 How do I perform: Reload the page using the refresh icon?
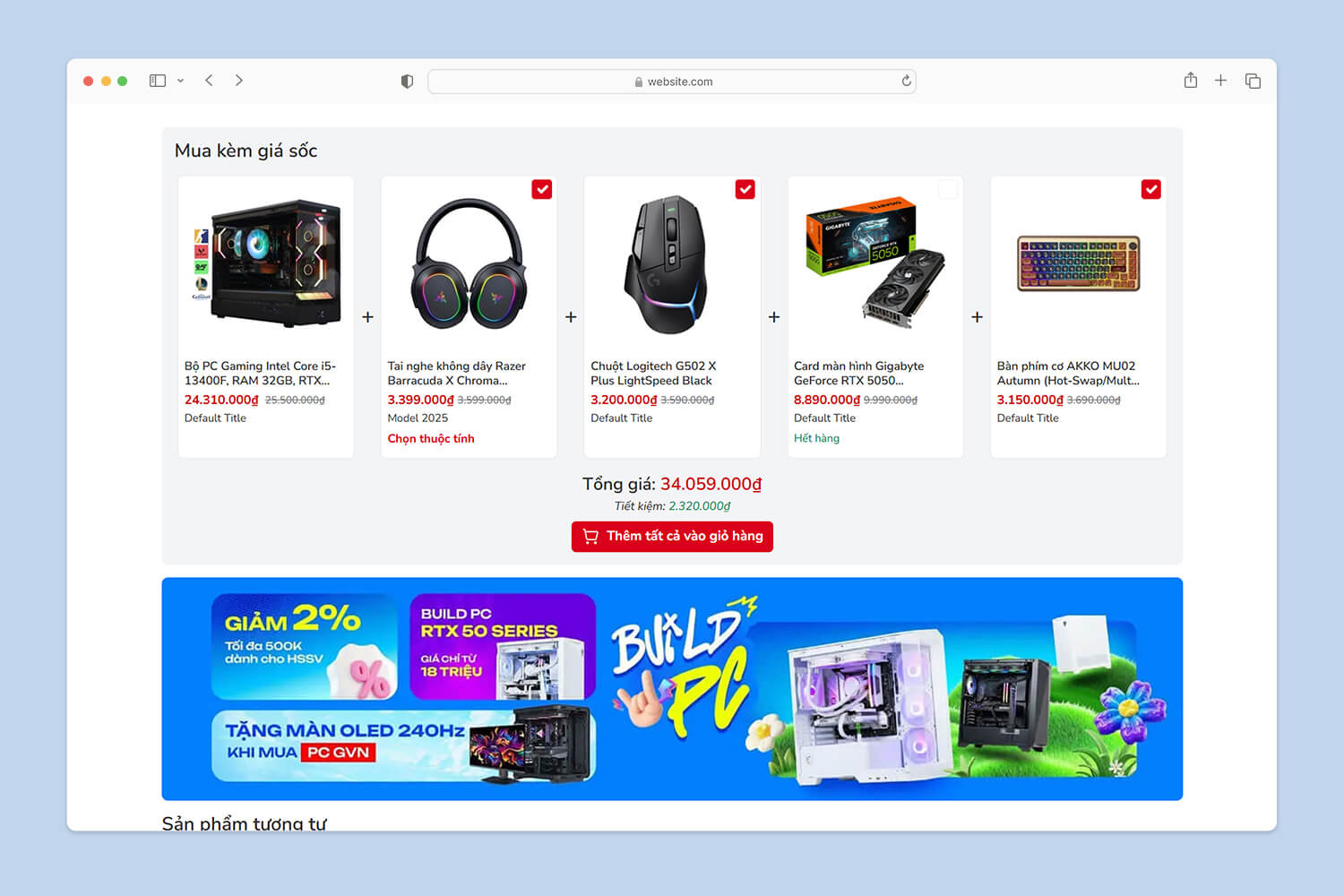coord(906,81)
